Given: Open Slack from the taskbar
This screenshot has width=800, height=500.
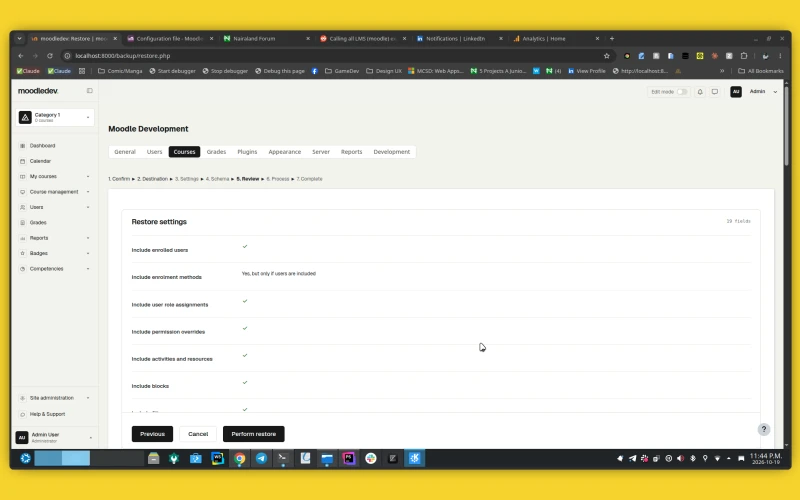Looking at the screenshot, I should coord(371,458).
